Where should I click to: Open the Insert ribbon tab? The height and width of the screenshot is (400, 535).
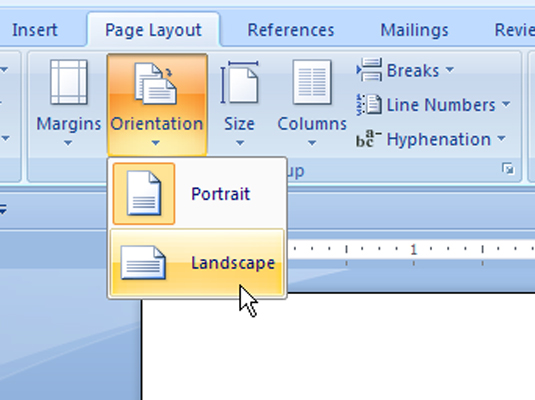(34, 30)
